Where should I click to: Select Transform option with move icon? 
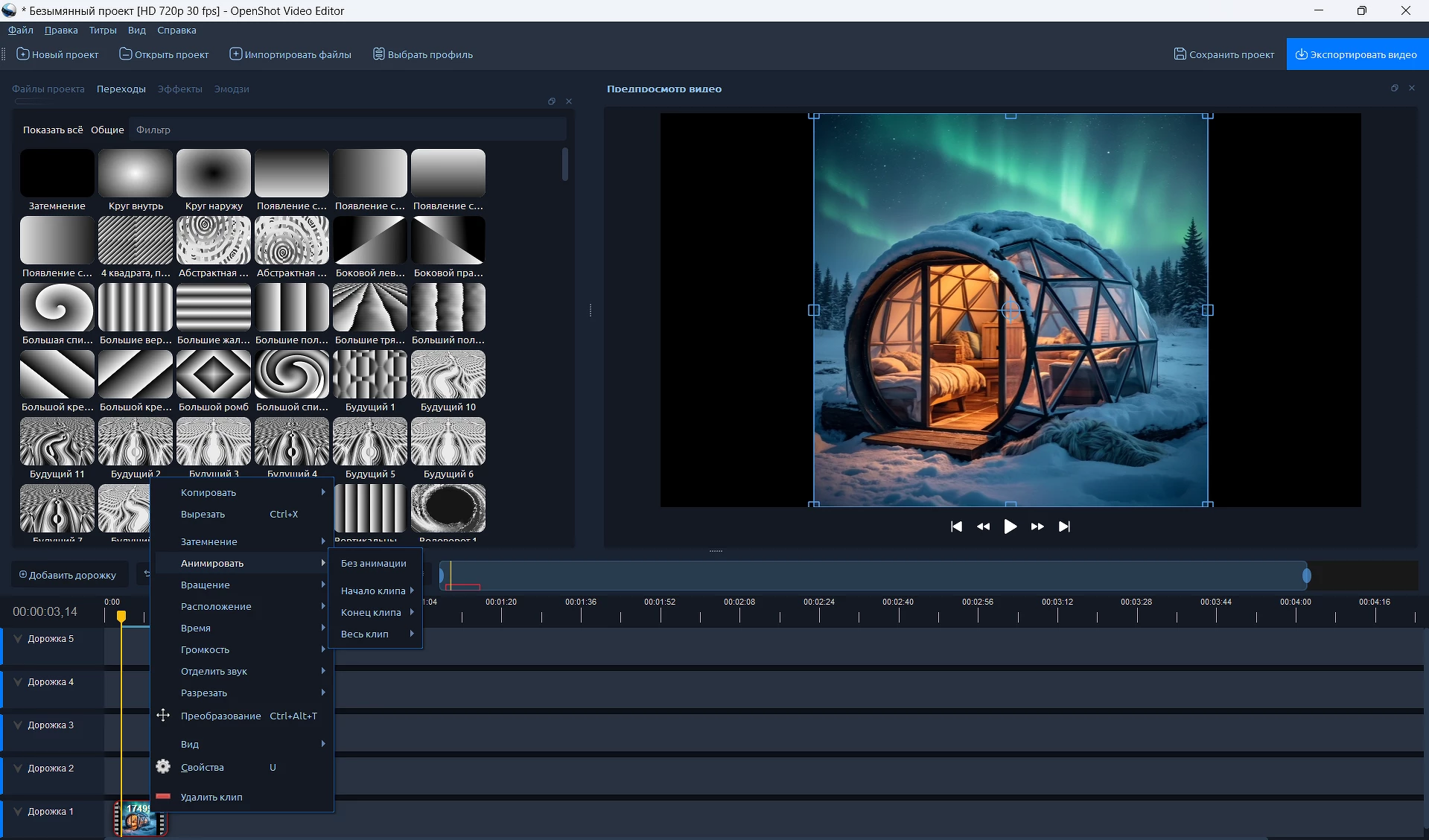(x=220, y=716)
